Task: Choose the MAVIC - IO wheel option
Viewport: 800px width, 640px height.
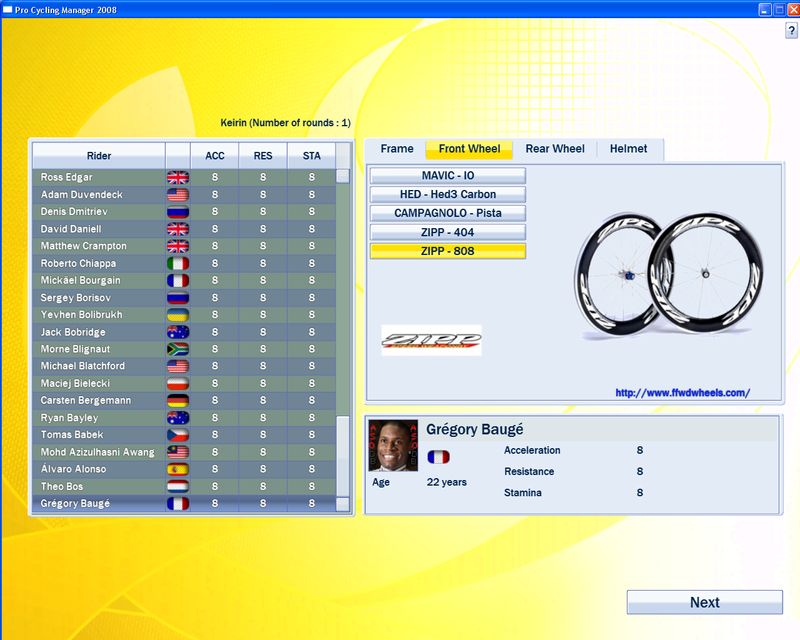Action: pyautogui.click(x=447, y=175)
